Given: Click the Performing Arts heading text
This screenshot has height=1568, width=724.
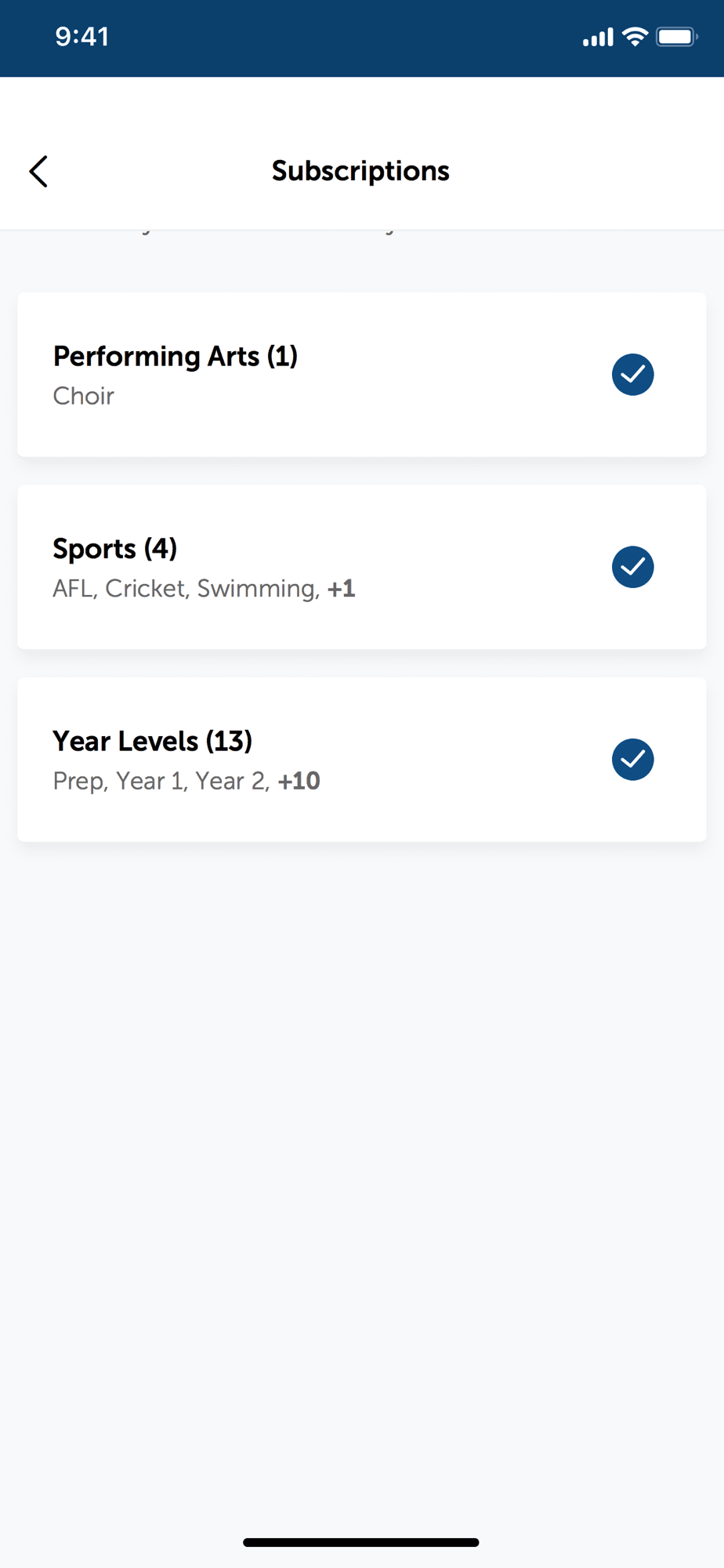Looking at the screenshot, I should coord(156,357).
